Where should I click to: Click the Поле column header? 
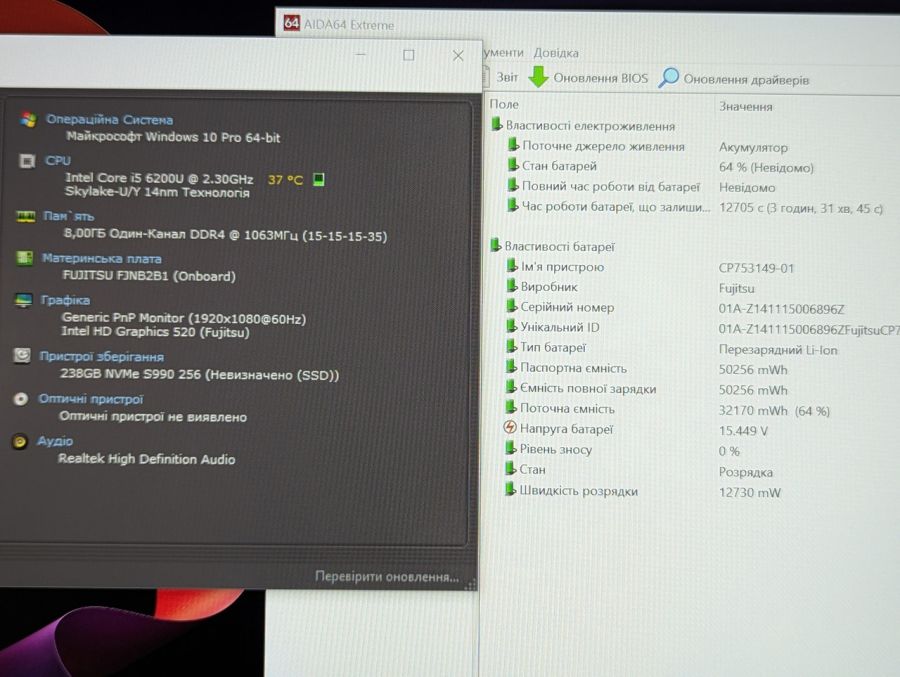504,105
